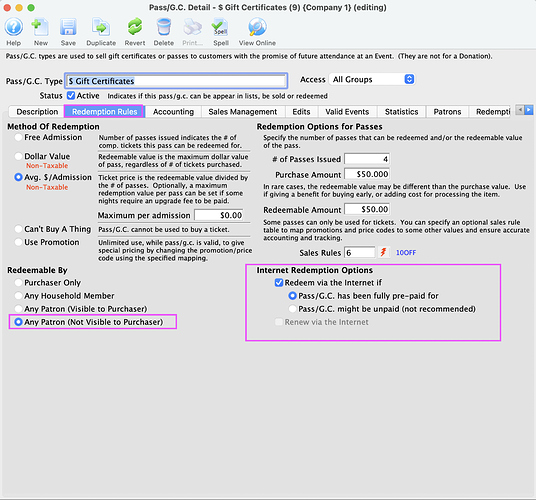Choose Purchaser Only redeemable option
Viewport: 536px width, 500px height.
tap(18, 283)
